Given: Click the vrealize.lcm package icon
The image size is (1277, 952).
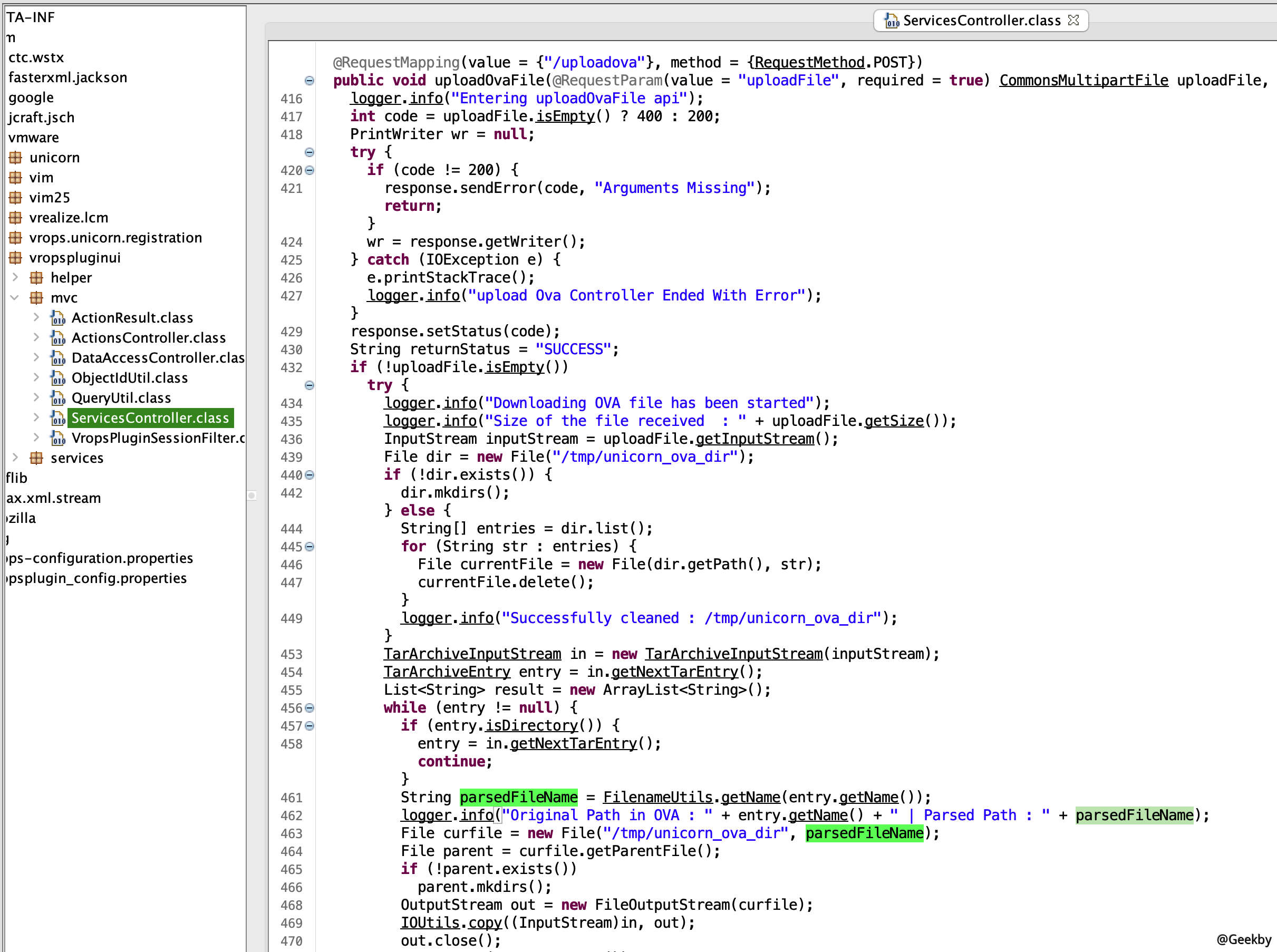Looking at the screenshot, I should (x=16, y=218).
